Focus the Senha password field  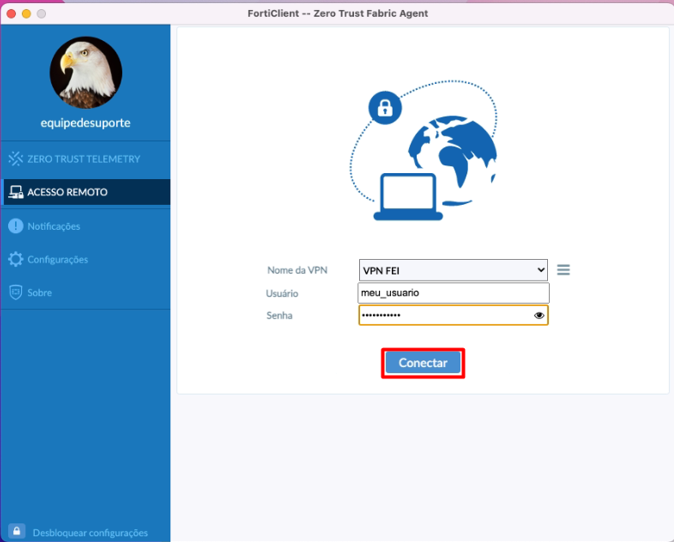pyautogui.click(x=445, y=315)
